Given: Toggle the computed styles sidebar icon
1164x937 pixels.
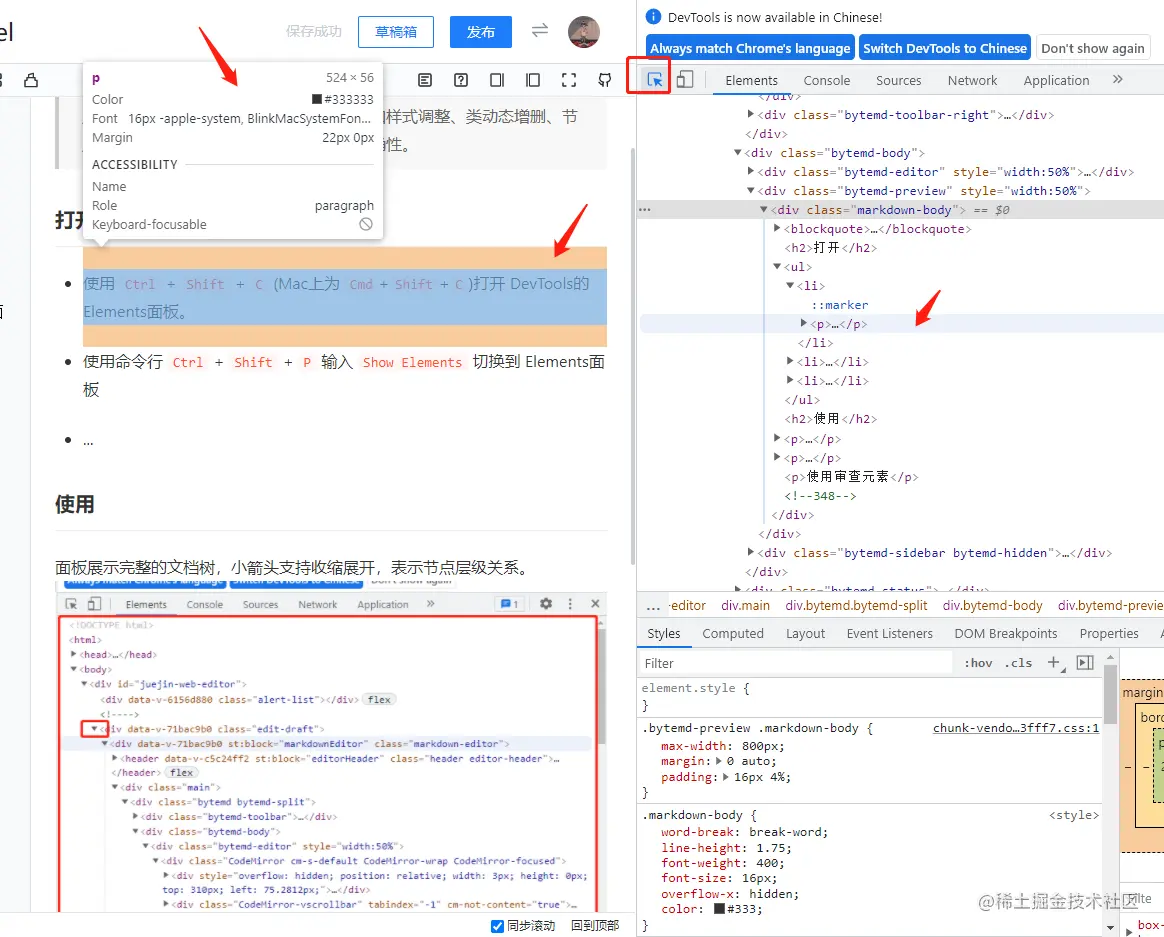Looking at the screenshot, I should point(1085,662).
